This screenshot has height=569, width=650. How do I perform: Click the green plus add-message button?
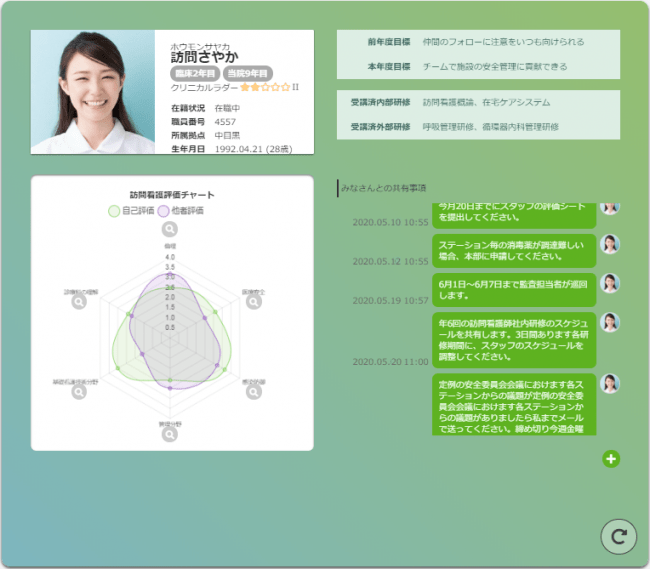pos(611,459)
